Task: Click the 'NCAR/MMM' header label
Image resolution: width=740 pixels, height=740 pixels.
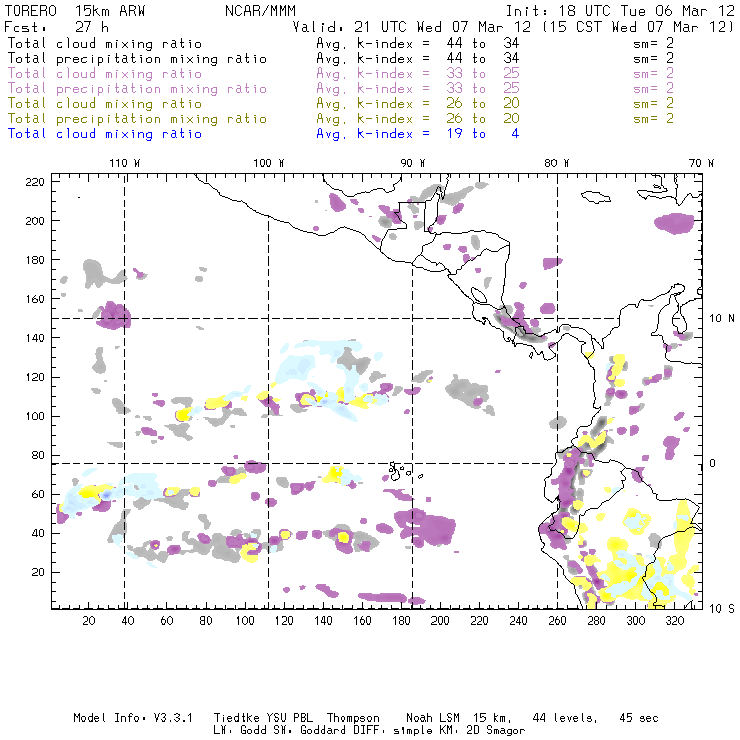Action: (260, 11)
